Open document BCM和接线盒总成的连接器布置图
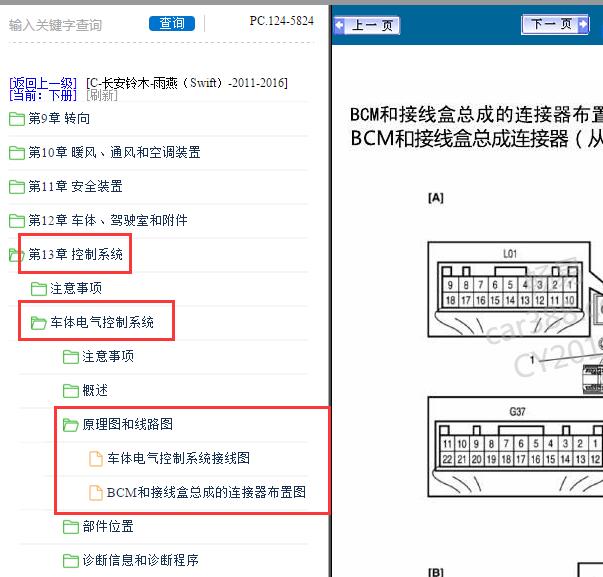 pos(207,492)
